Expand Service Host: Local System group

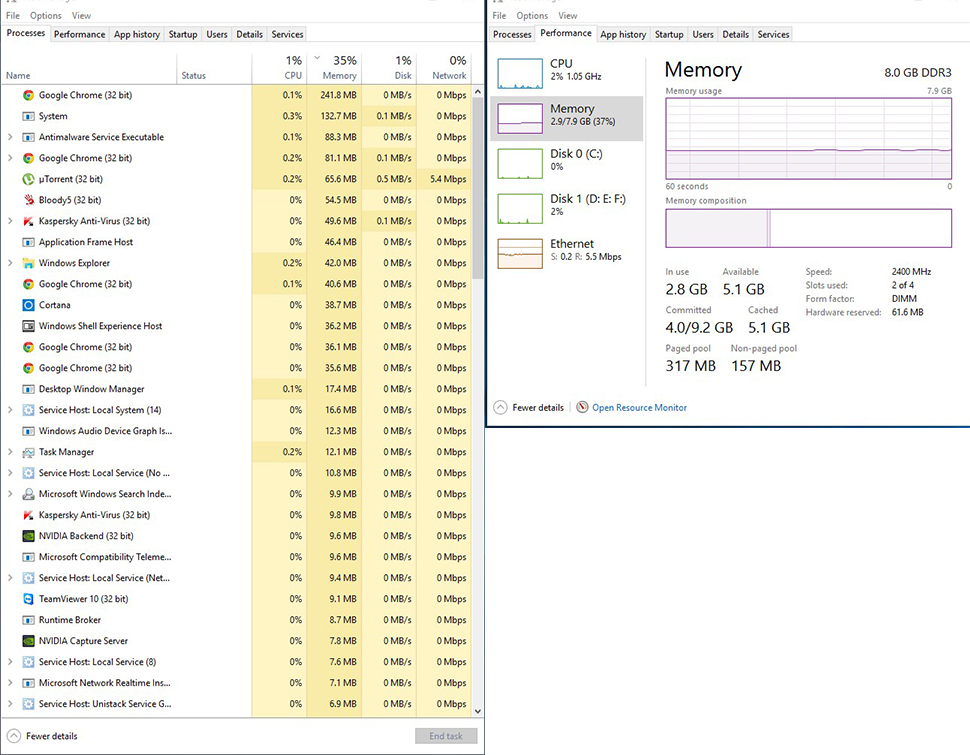click(x=10, y=410)
